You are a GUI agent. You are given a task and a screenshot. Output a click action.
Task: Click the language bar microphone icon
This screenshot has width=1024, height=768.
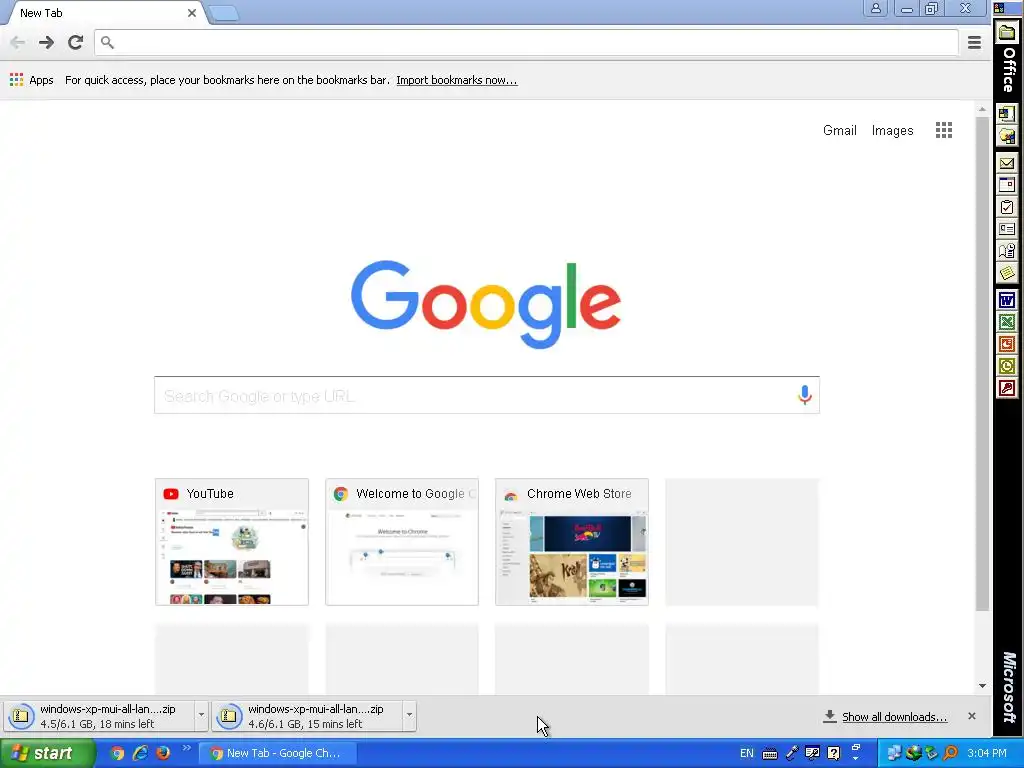[791, 754]
